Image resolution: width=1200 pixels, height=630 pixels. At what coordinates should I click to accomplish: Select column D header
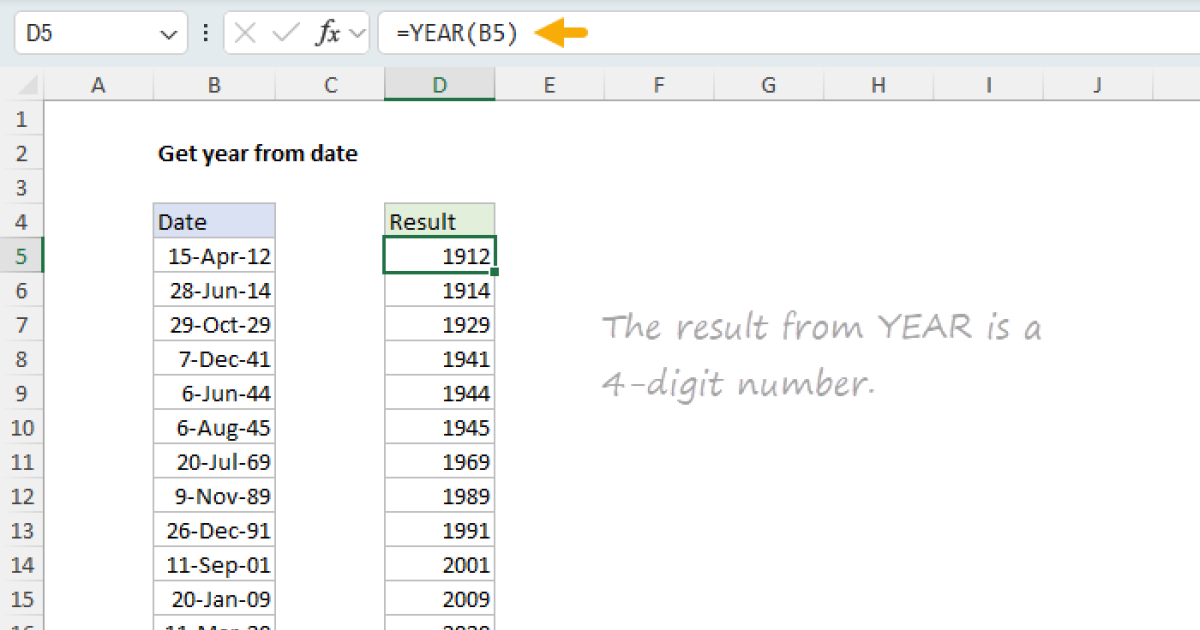pyautogui.click(x=439, y=86)
